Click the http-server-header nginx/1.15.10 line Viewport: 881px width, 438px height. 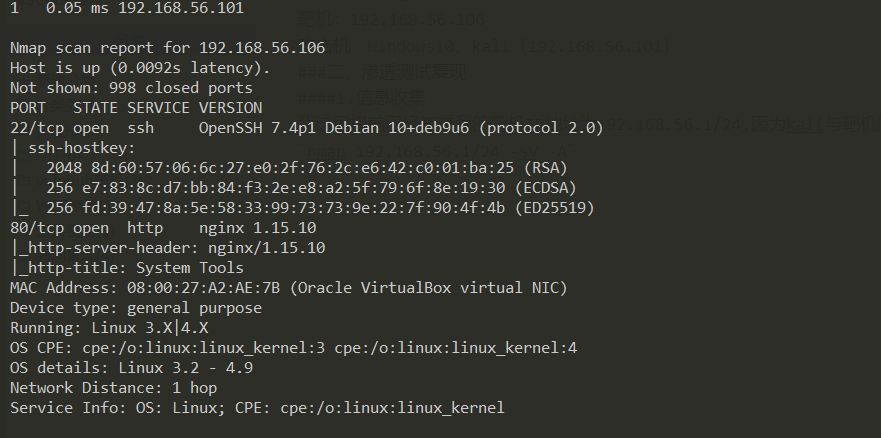(x=167, y=248)
